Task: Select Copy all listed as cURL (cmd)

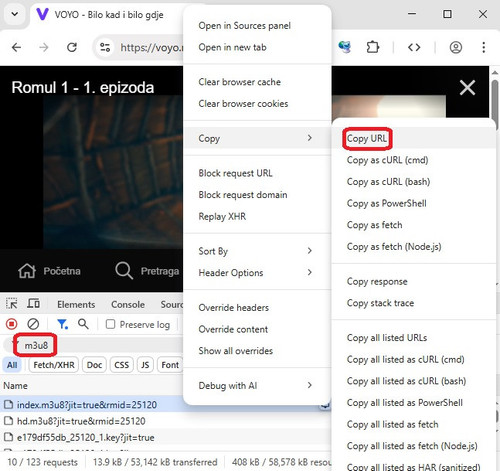Action: (x=414, y=359)
